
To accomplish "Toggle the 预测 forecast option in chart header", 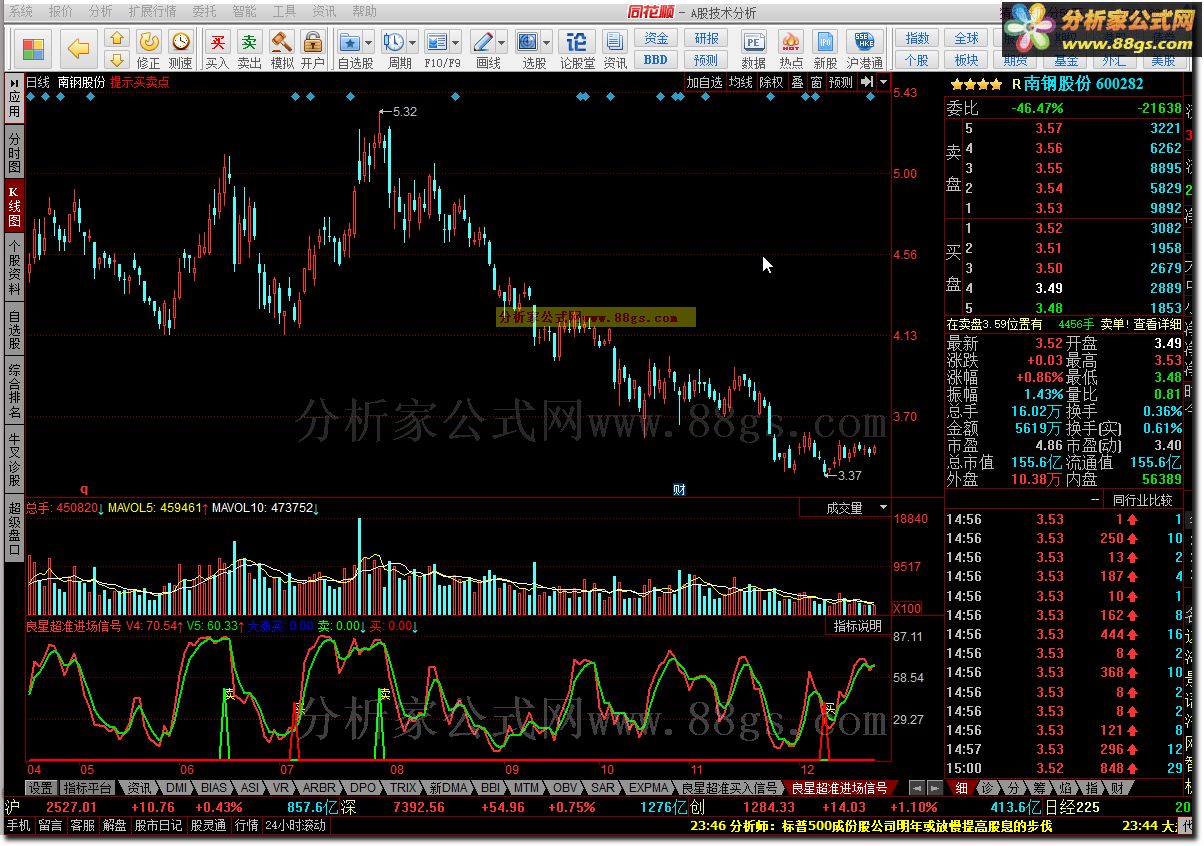I will [841, 82].
